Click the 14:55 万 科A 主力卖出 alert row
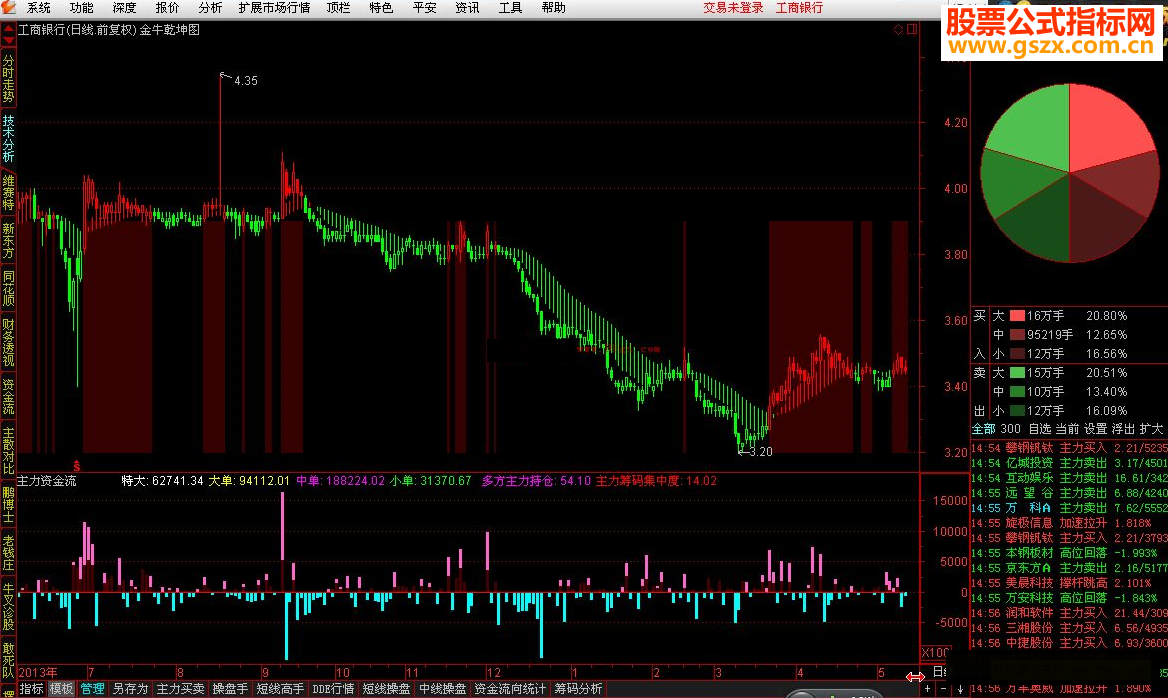 pos(1069,508)
